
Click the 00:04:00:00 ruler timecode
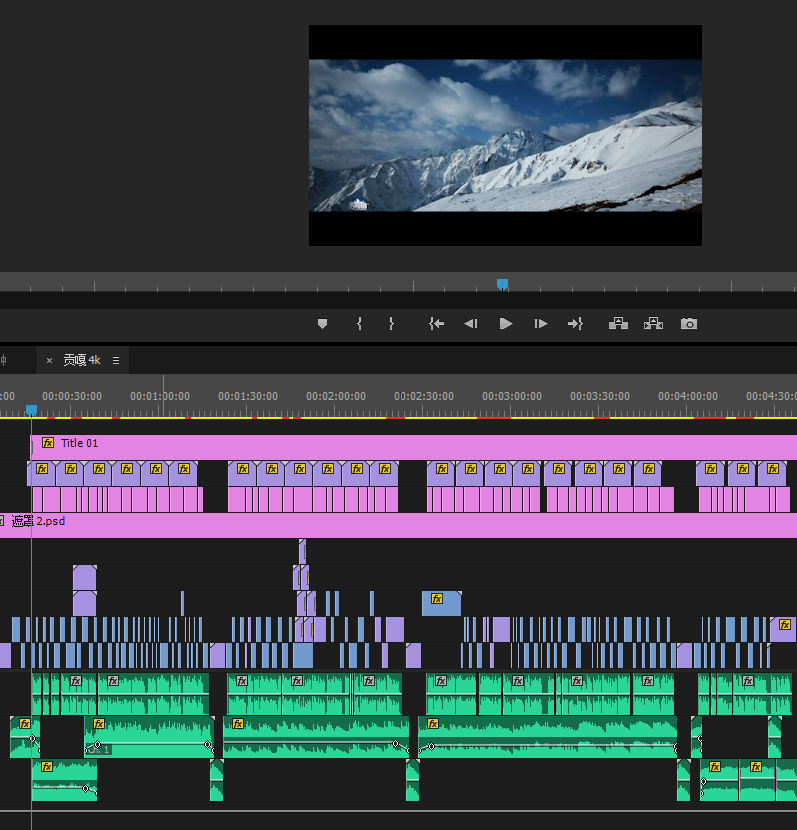pyautogui.click(x=687, y=396)
